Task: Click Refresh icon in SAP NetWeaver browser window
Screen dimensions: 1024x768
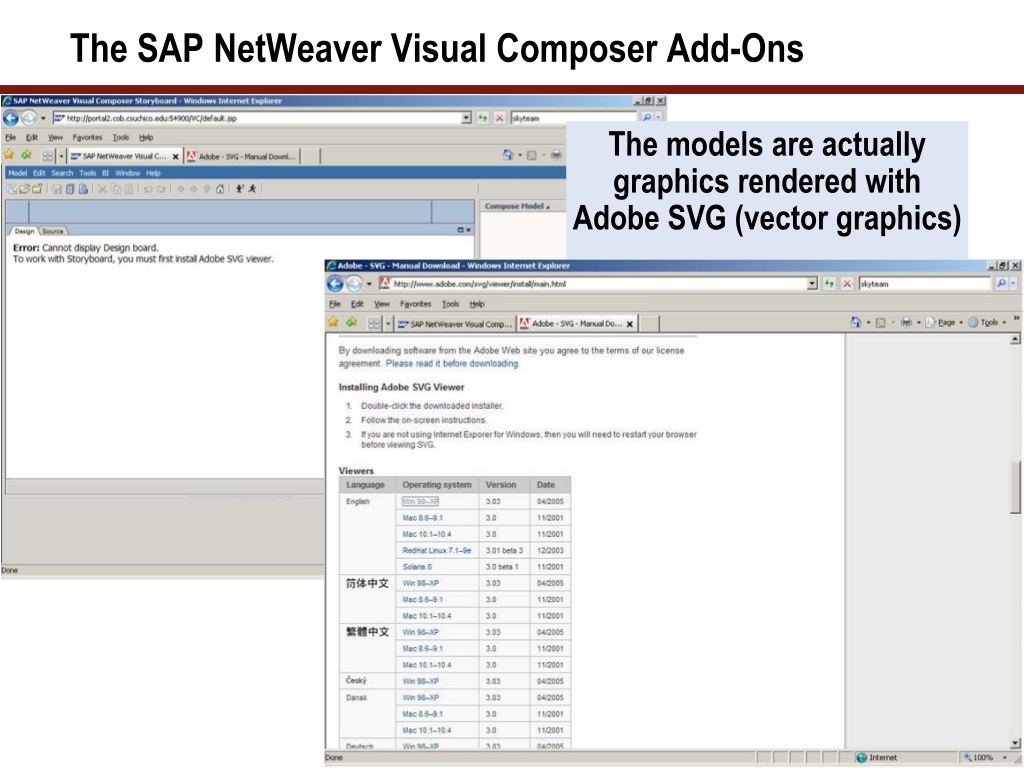Action: [483, 118]
